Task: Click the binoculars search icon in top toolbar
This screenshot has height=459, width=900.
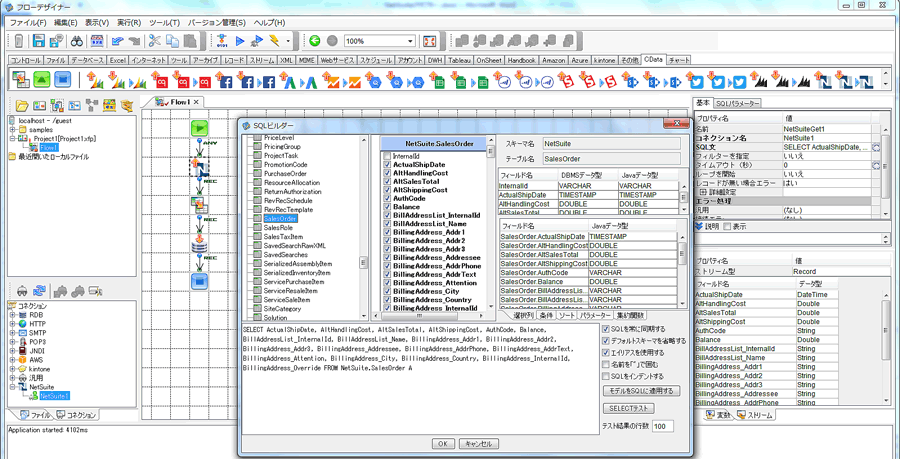Action: 77,41
